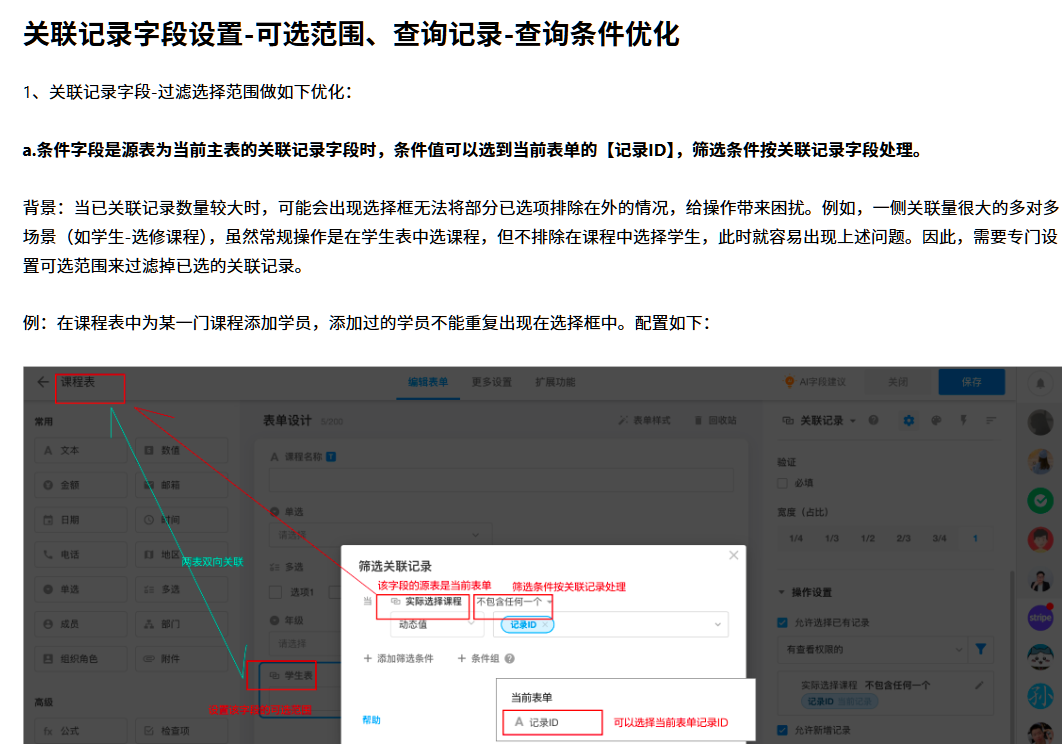
Task: Click the 课程名称 input box
Action: coord(502,481)
